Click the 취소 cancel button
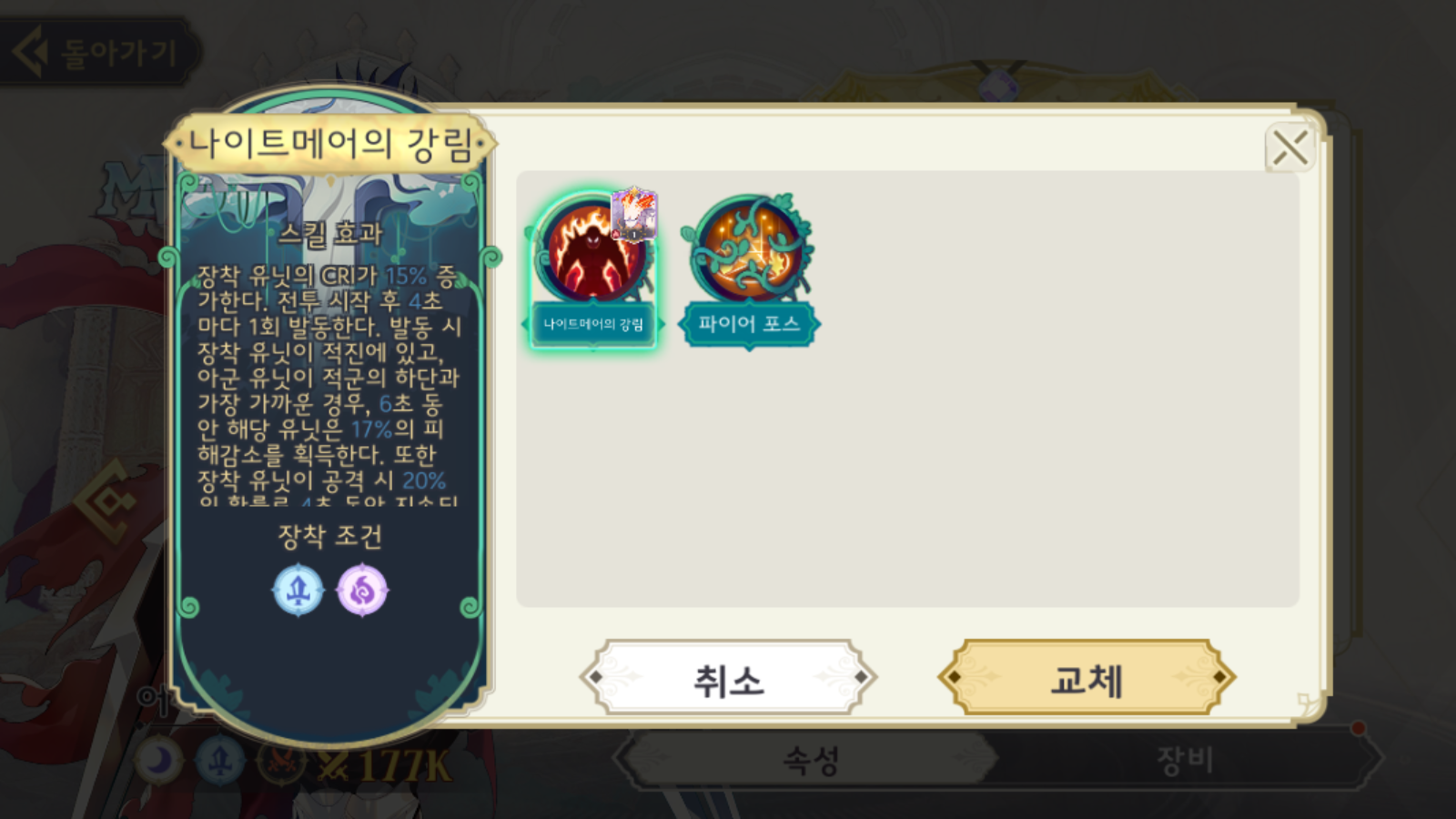The width and height of the screenshot is (1456, 819). 728,677
